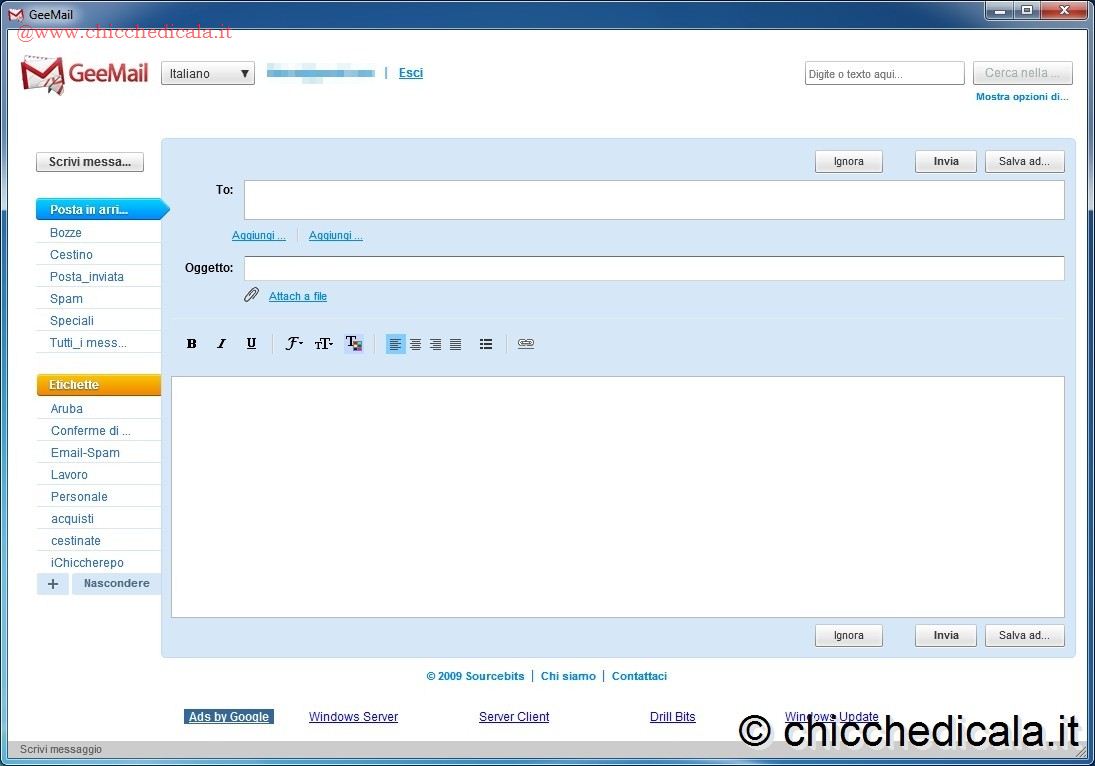Viewport: 1095px width, 766px height.
Task: Open the text color picker
Action: [353, 344]
